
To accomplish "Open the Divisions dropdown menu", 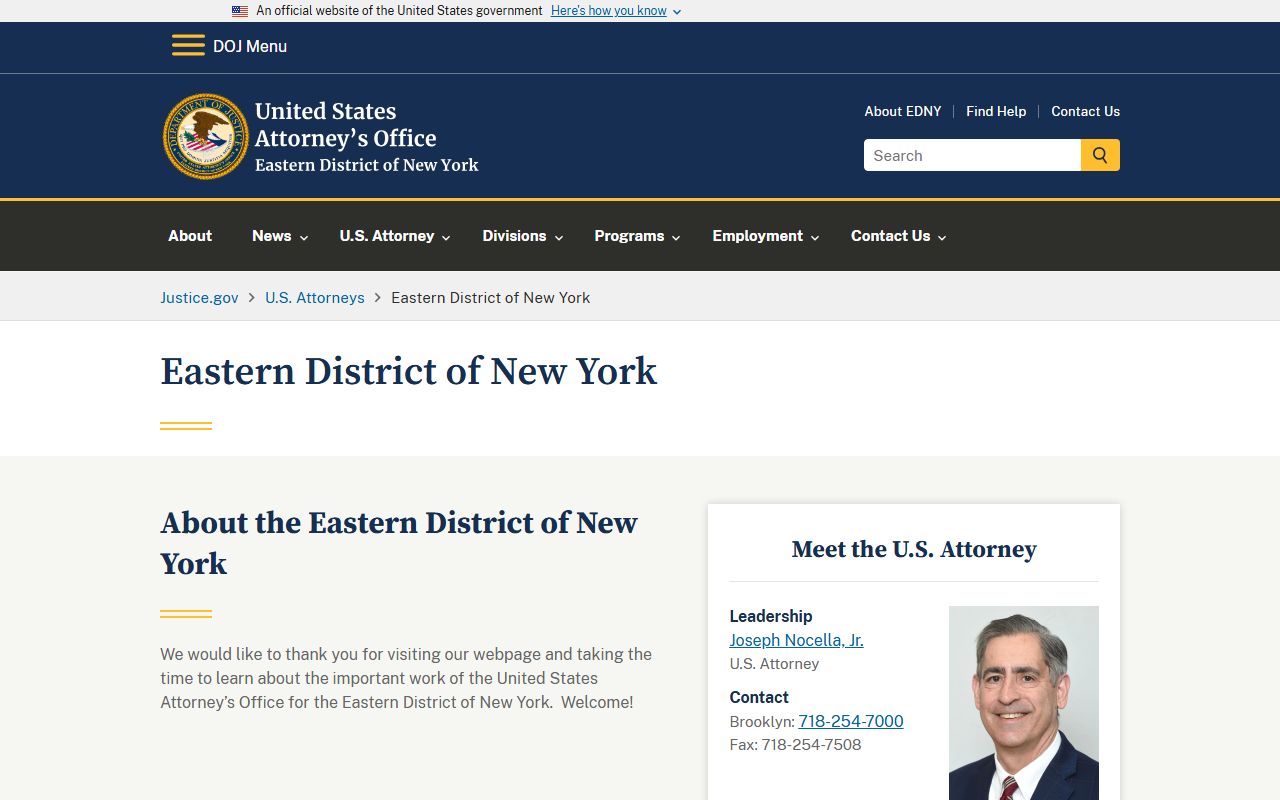I will (523, 236).
